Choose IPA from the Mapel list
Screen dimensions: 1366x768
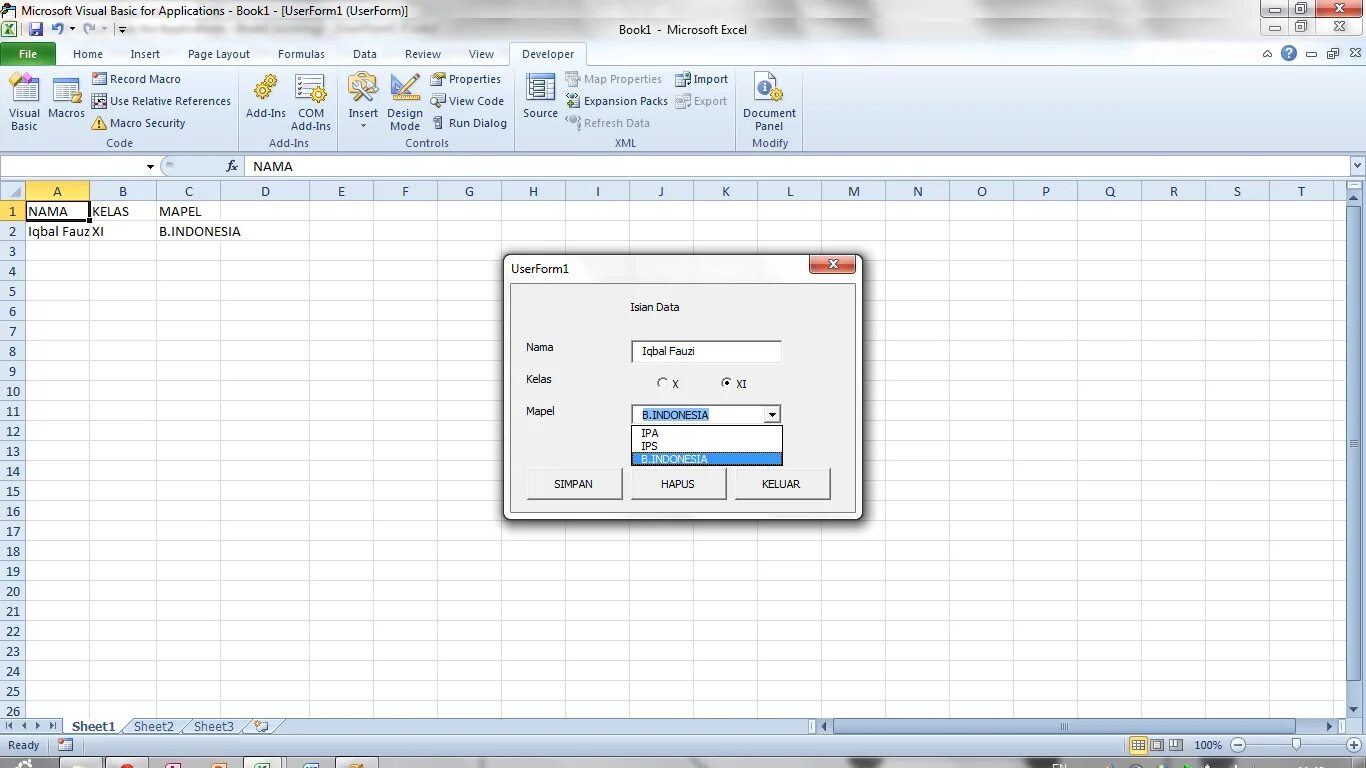pyautogui.click(x=706, y=433)
